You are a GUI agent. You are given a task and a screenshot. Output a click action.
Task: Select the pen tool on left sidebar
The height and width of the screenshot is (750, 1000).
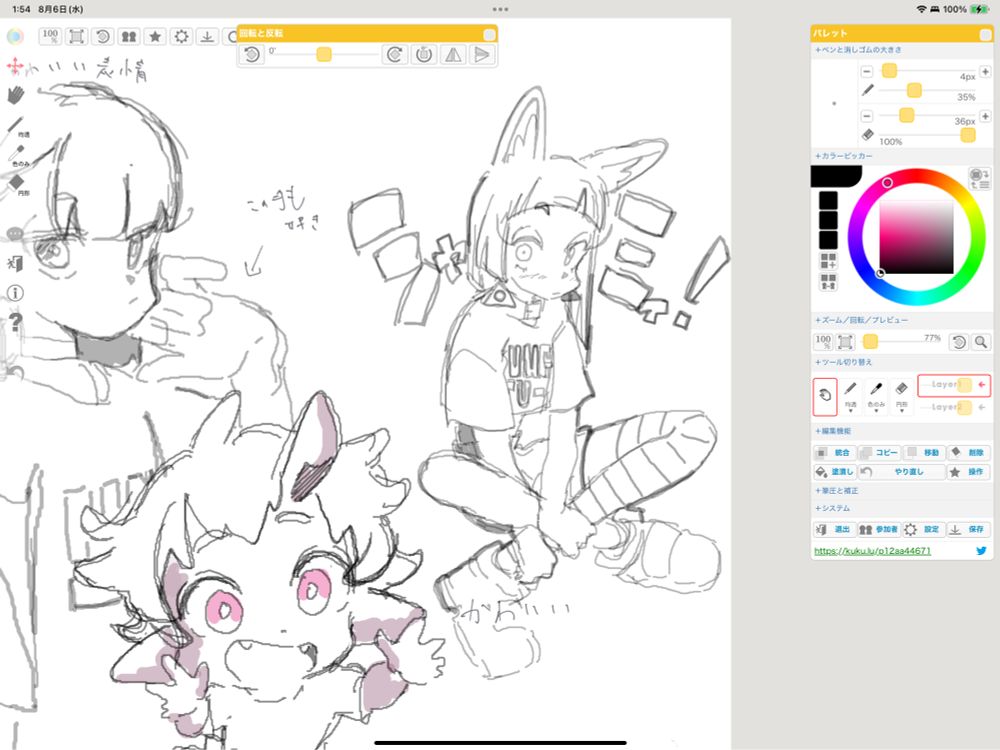point(15,126)
